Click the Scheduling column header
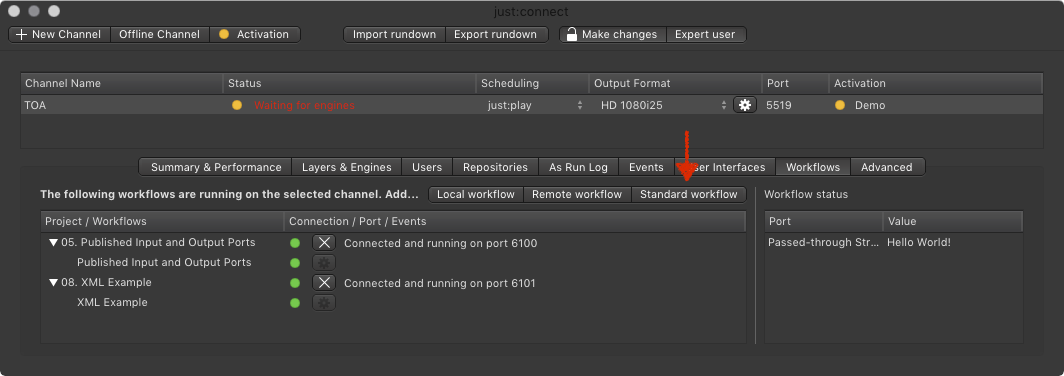The width and height of the screenshot is (1064, 376). click(533, 83)
